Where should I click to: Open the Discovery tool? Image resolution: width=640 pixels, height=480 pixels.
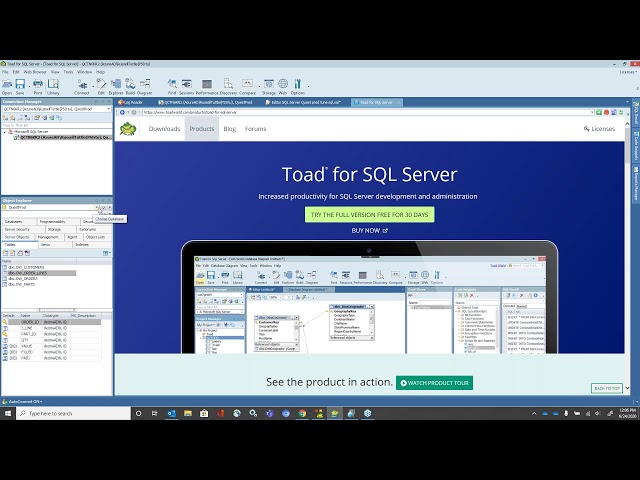pos(228,87)
